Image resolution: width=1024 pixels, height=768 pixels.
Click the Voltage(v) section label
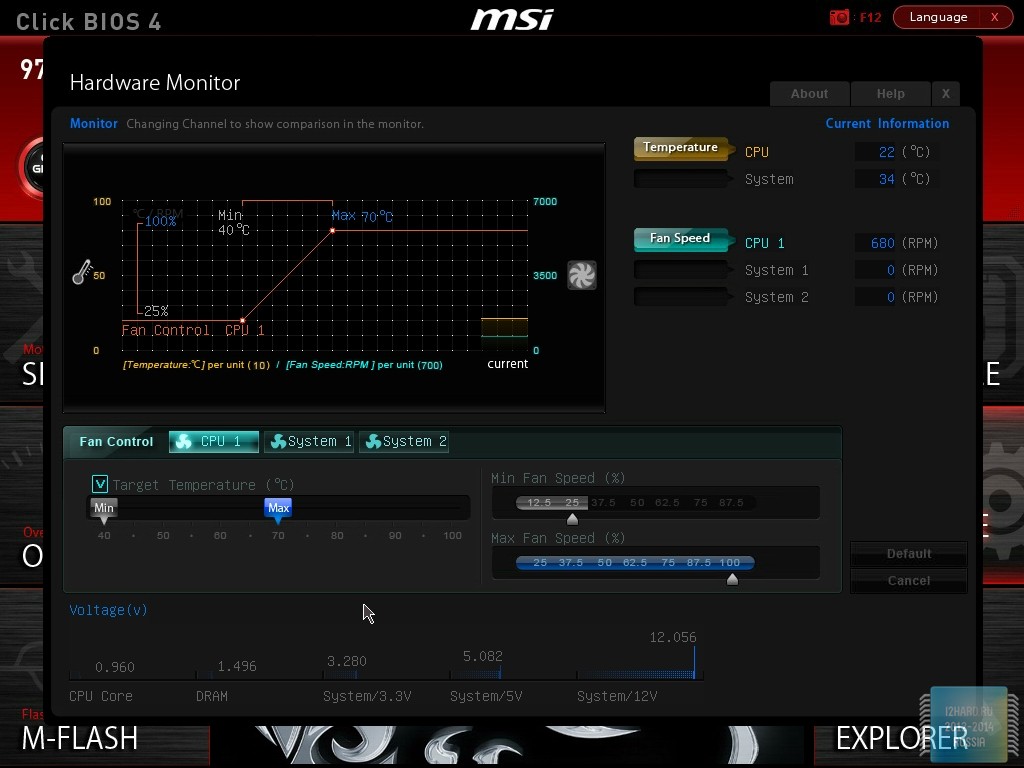[x=108, y=610]
